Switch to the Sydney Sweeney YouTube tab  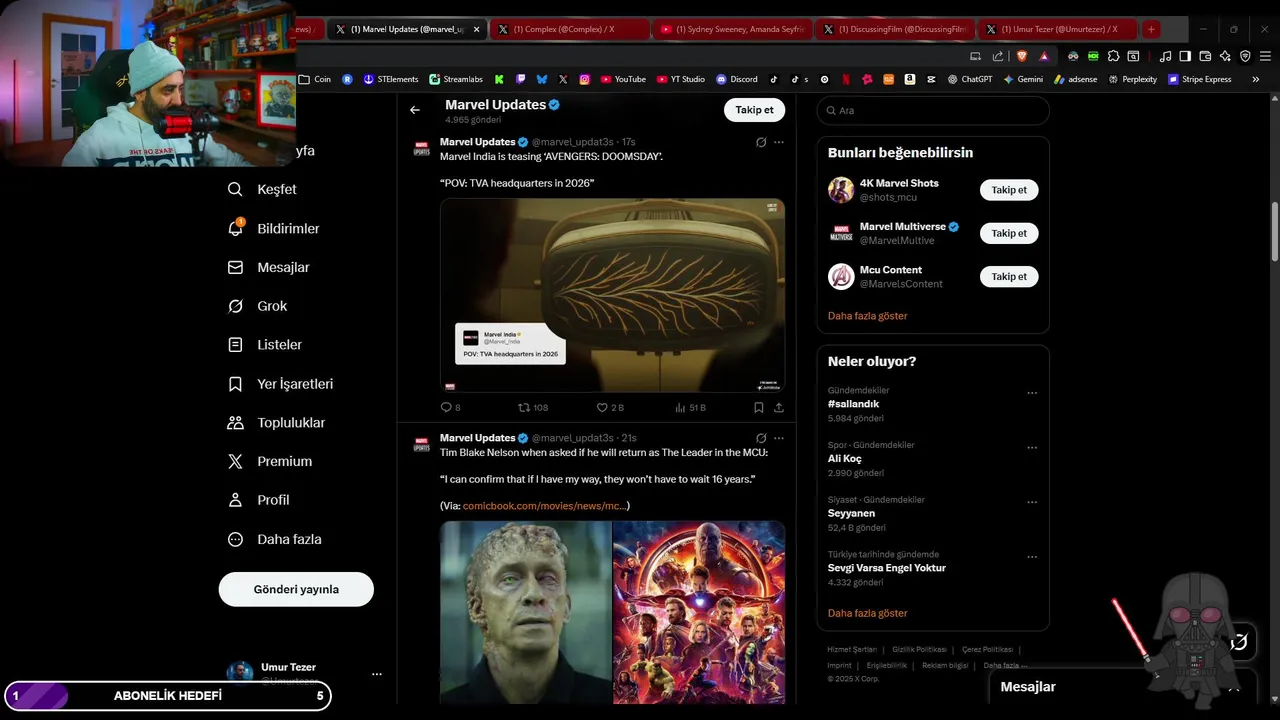(733, 30)
